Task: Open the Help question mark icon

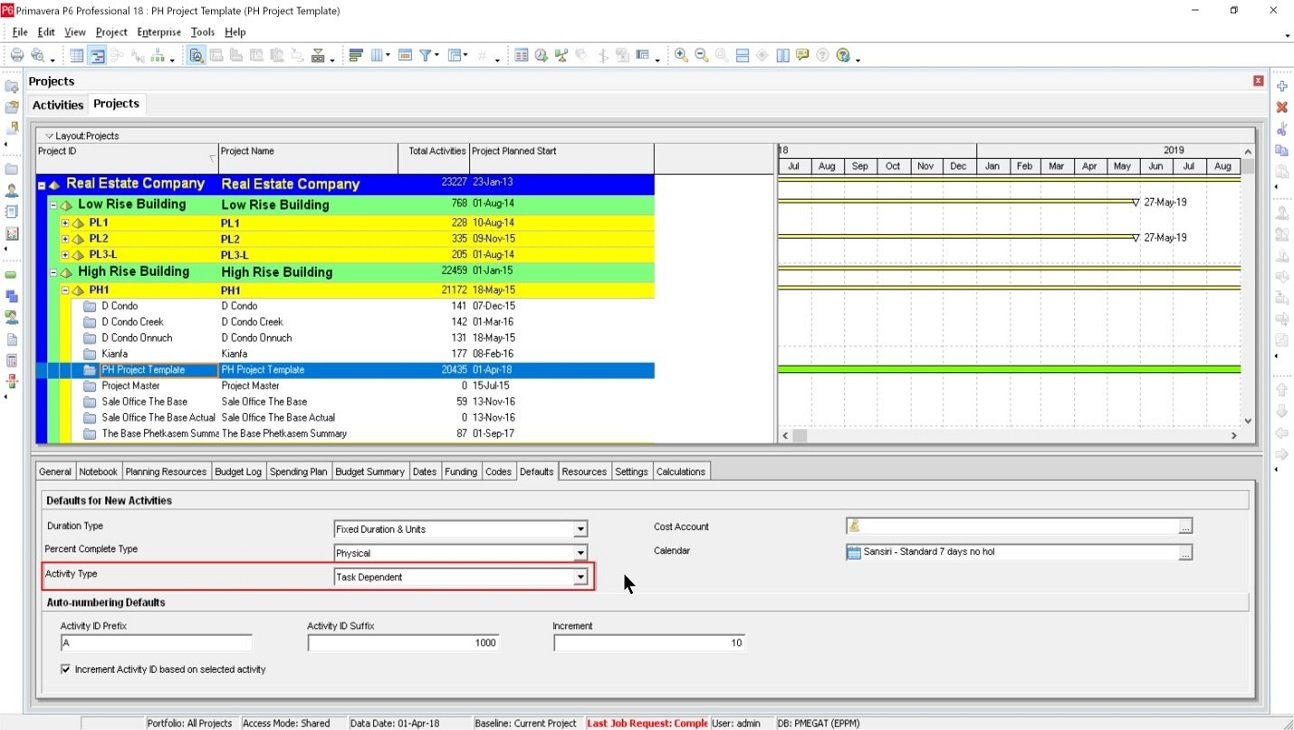Action: (843, 56)
